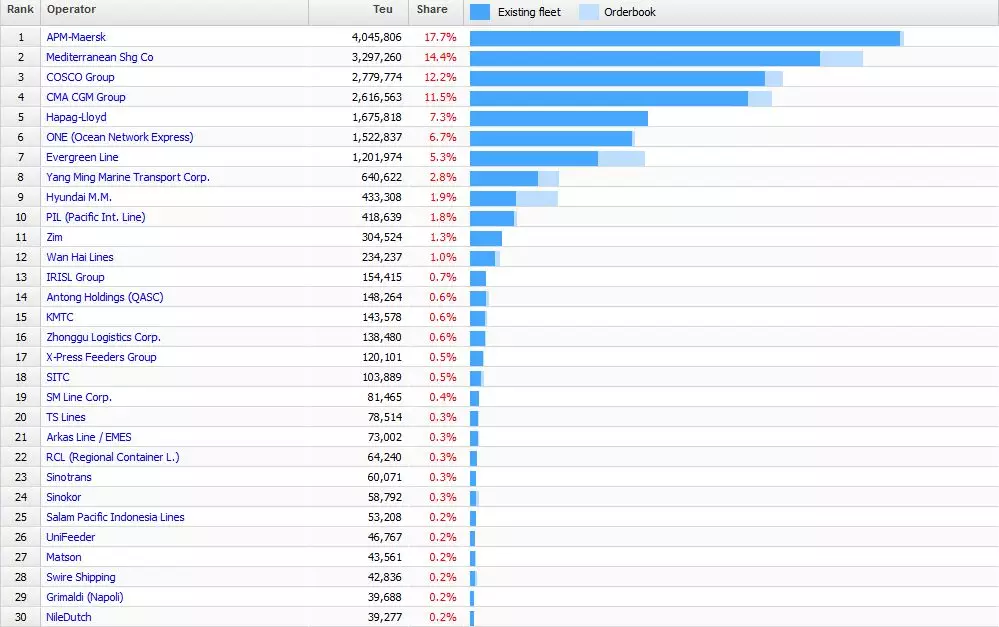999x627 pixels.
Task: Open the X-Press Feeders Group link
Action: pyautogui.click(x=101, y=357)
